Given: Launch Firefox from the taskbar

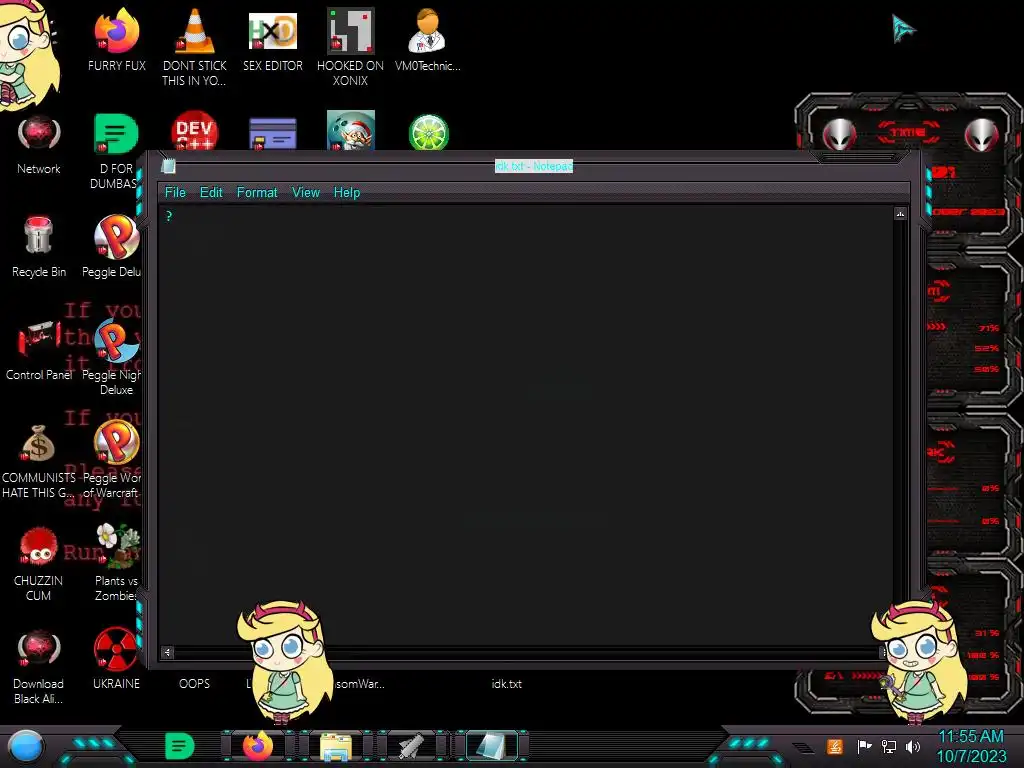Looking at the screenshot, I should pyautogui.click(x=258, y=746).
